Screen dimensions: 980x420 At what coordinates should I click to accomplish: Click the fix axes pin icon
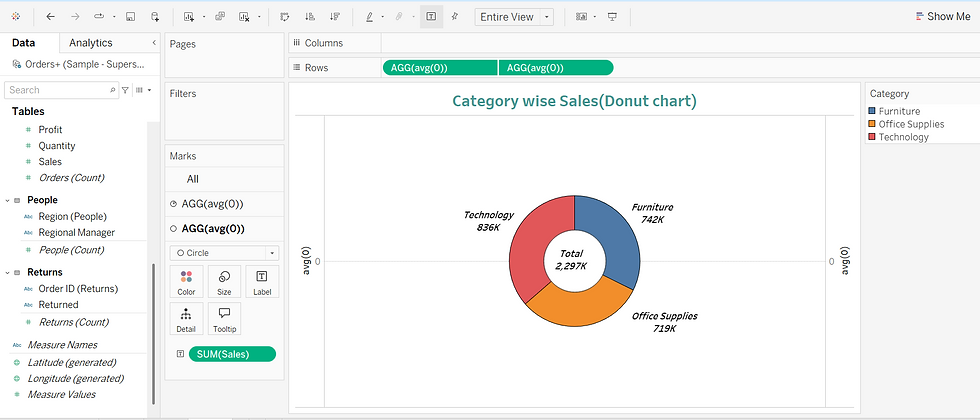point(454,17)
